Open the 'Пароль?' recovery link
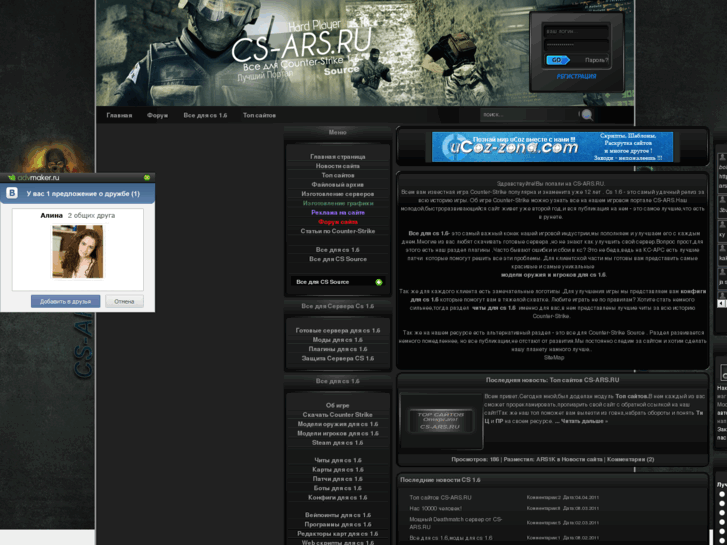Screen dimensions: 727x545 click(596, 60)
